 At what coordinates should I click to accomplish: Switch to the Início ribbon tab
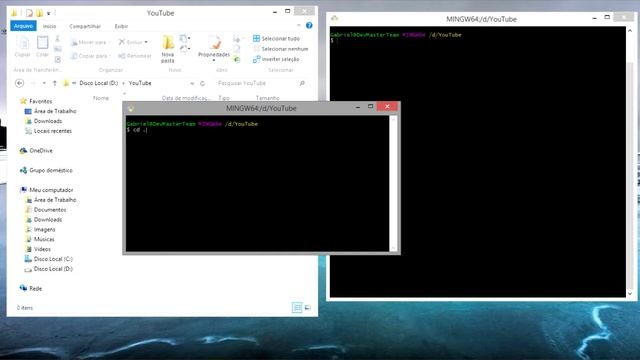click(49, 26)
